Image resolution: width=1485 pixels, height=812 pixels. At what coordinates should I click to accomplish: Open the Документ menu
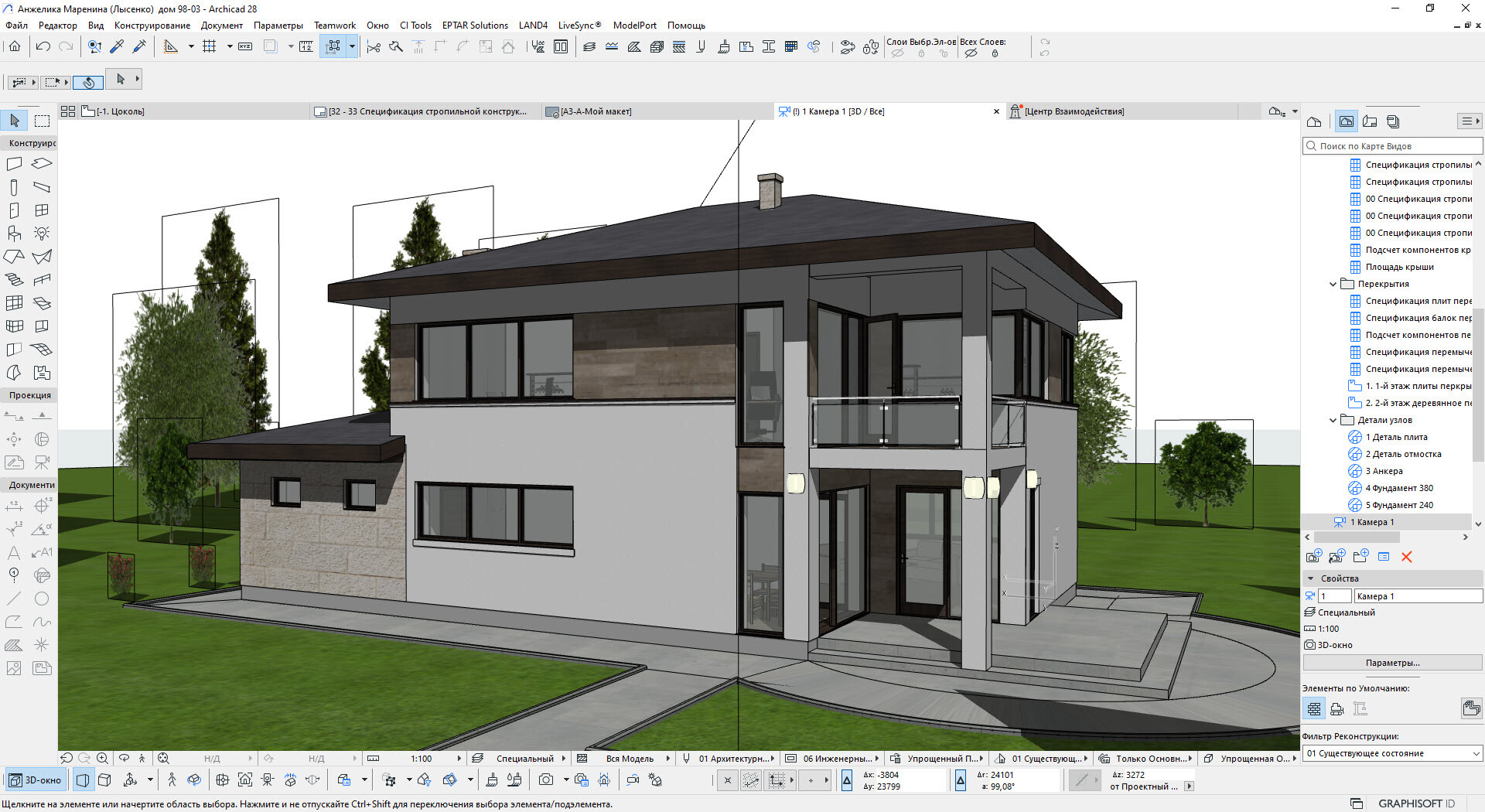tap(221, 26)
